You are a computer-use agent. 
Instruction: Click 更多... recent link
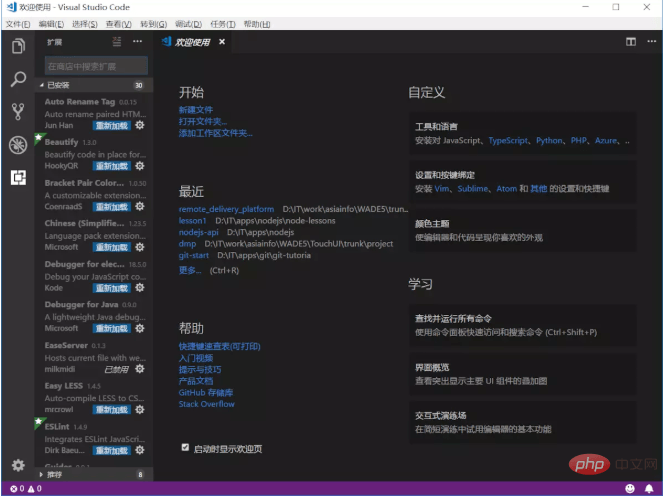click(x=190, y=270)
